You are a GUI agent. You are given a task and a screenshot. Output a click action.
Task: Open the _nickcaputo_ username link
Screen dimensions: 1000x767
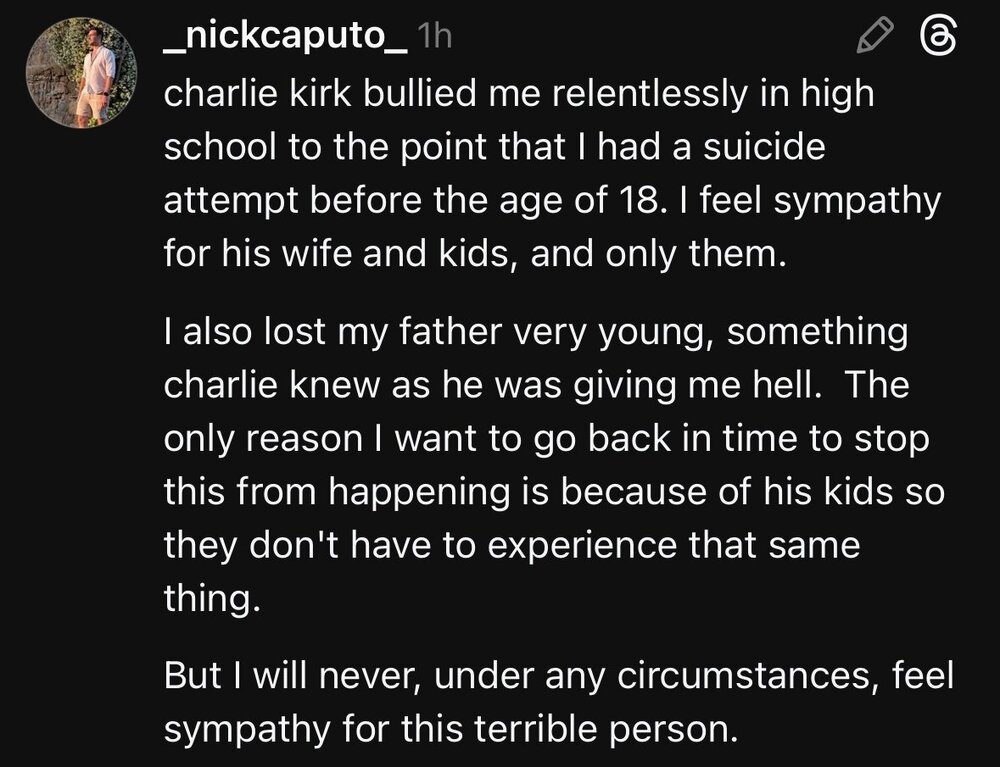coord(284,38)
